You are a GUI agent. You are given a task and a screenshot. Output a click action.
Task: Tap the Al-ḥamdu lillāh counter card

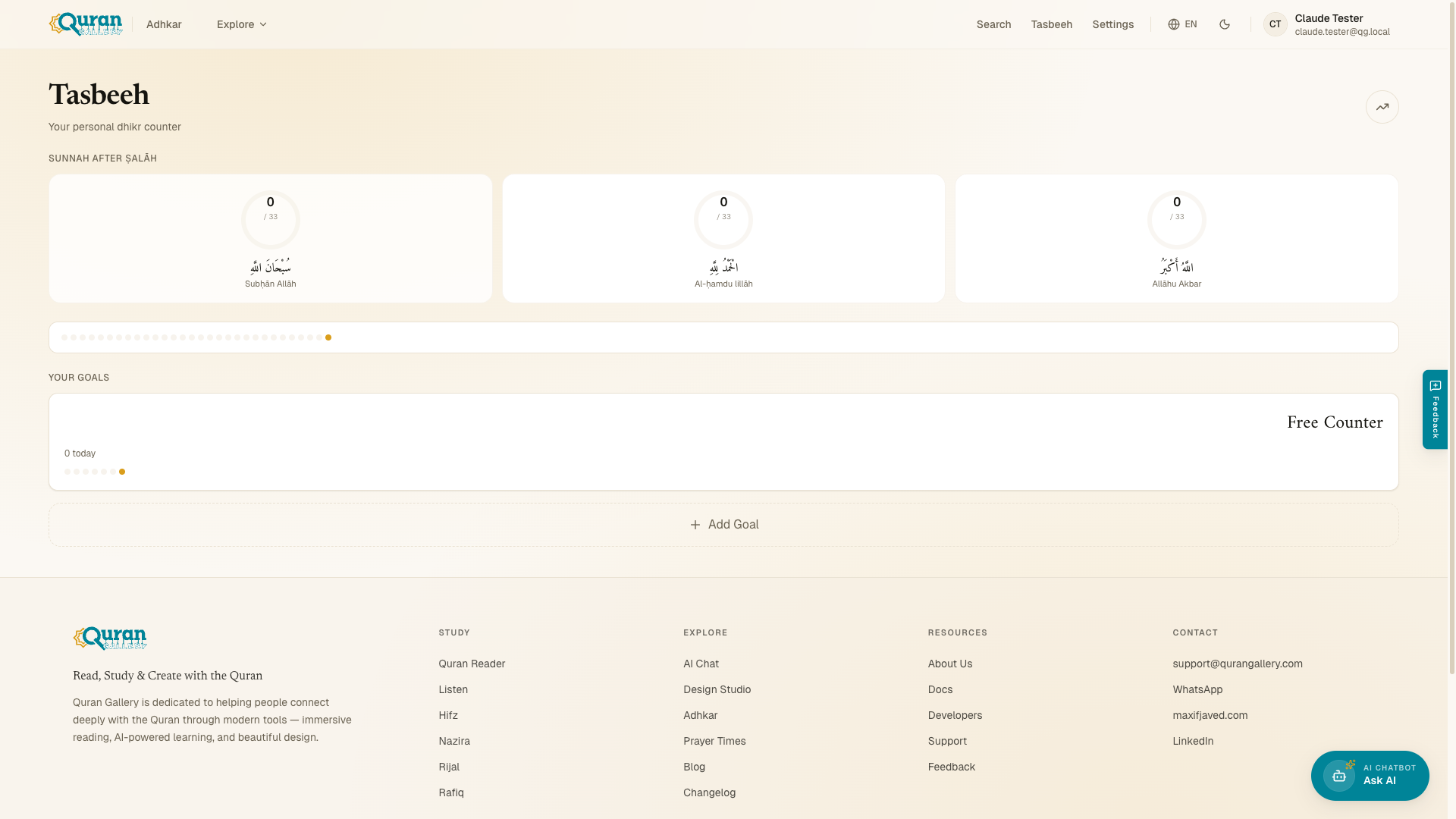723,239
